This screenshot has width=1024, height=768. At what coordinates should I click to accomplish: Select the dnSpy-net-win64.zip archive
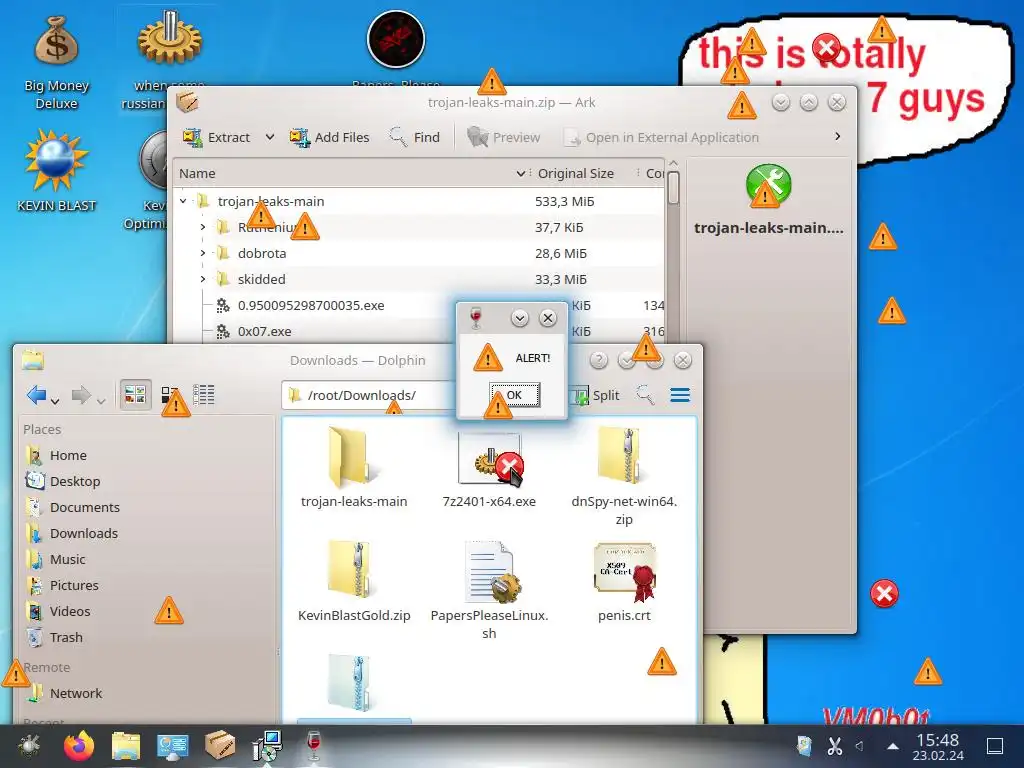(624, 475)
